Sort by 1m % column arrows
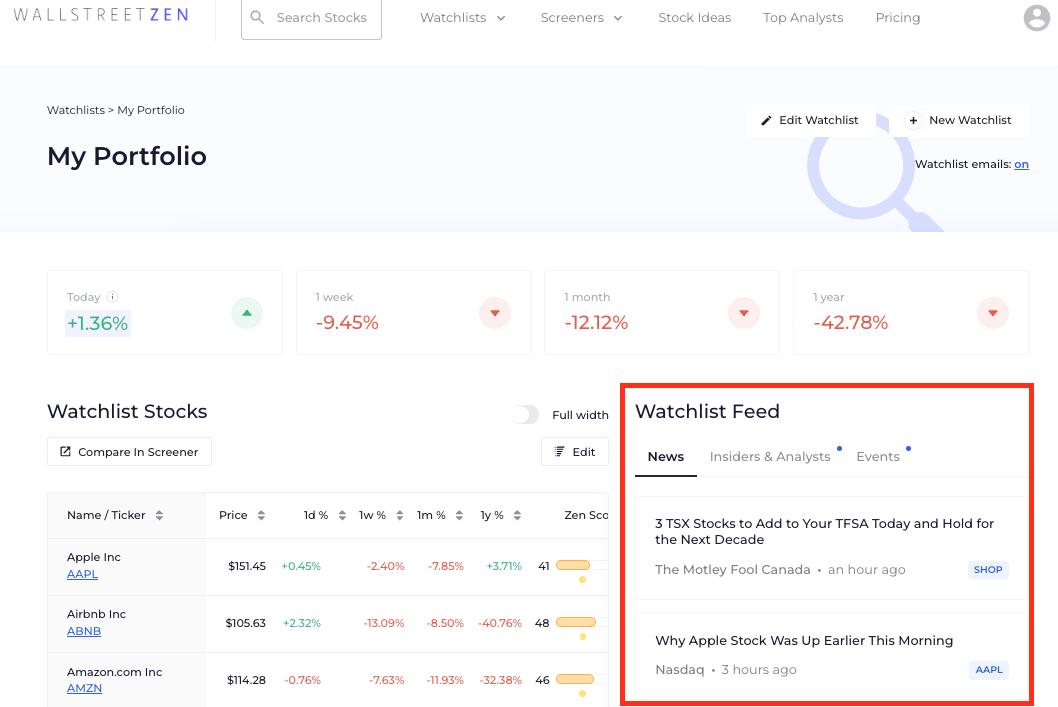The width and height of the screenshot is (1058, 707). (459, 515)
